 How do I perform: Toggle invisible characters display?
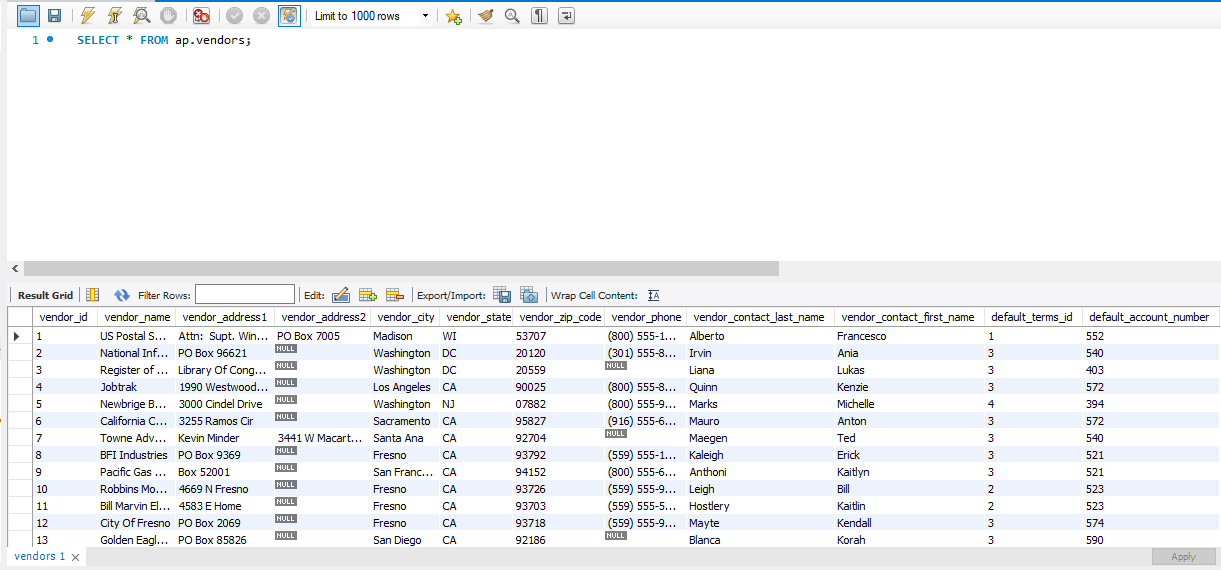coord(539,15)
